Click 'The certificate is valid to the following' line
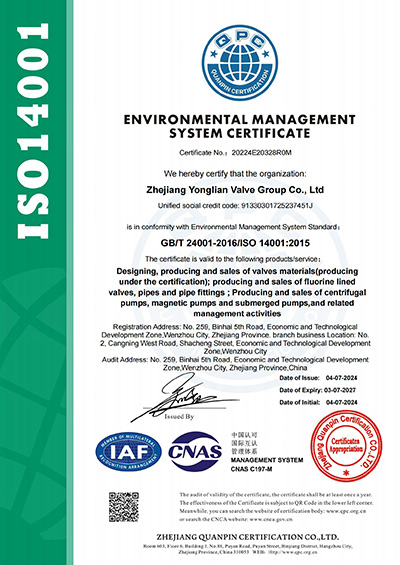The image size is (400, 565). pyautogui.click(x=232, y=259)
